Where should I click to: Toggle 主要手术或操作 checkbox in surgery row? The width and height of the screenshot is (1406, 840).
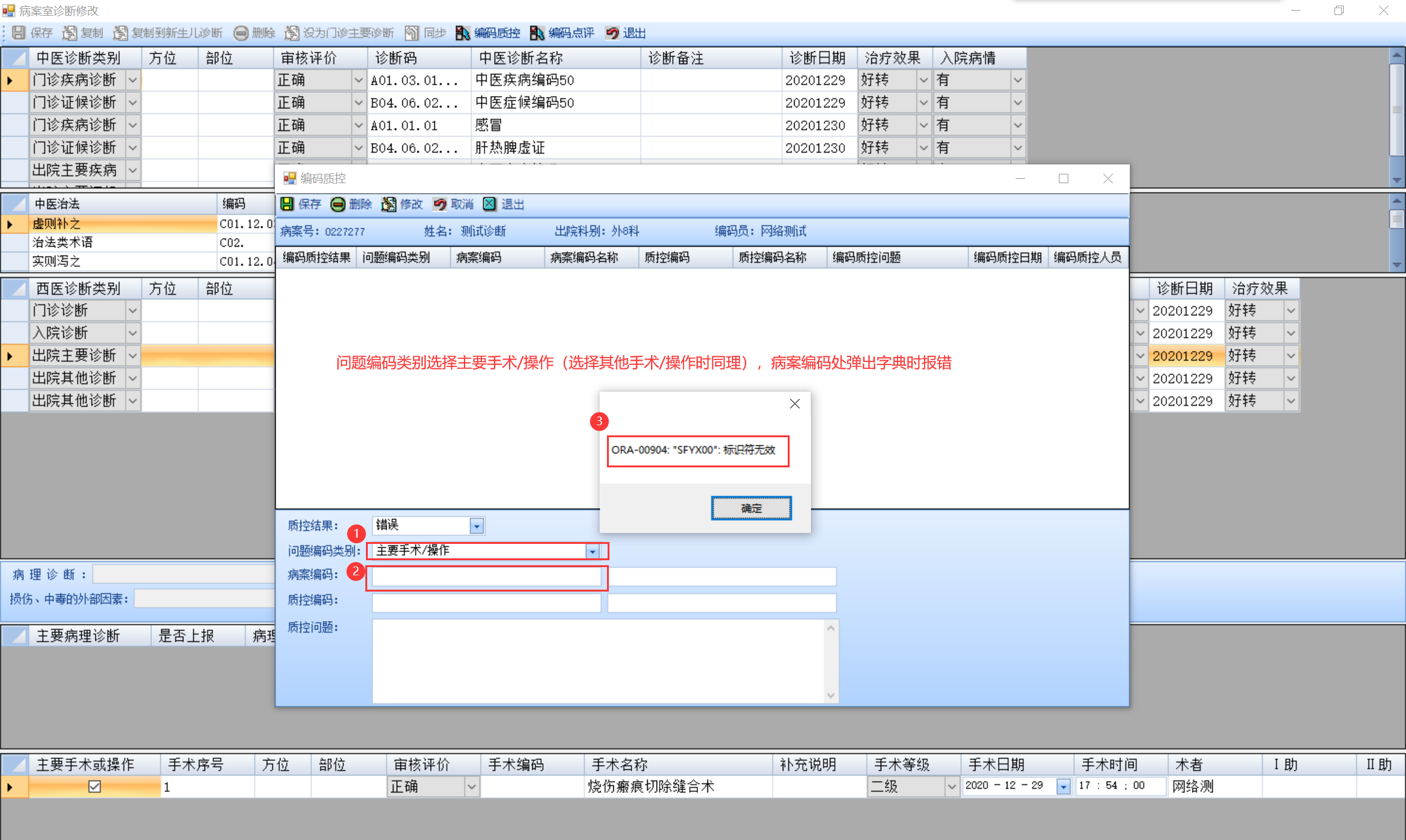click(x=95, y=786)
